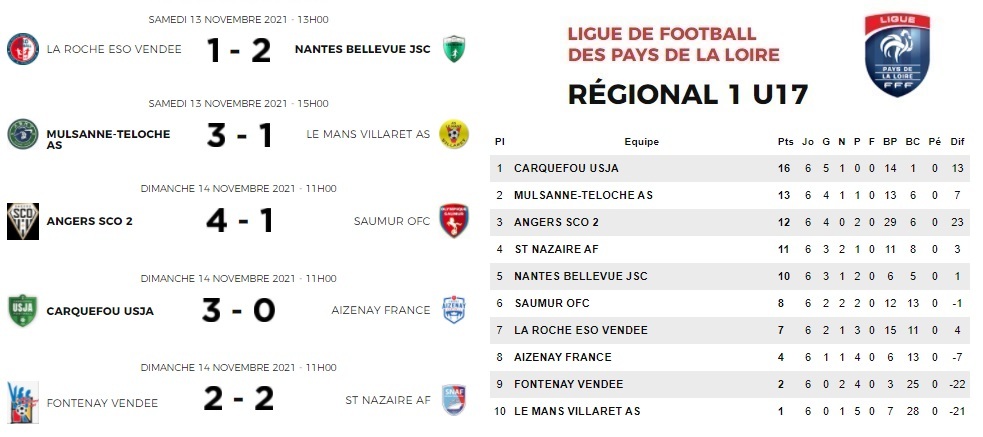The width and height of the screenshot is (983, 437).
Task: Click the Saumur OFC shield logo
Action: coord(455,220)
